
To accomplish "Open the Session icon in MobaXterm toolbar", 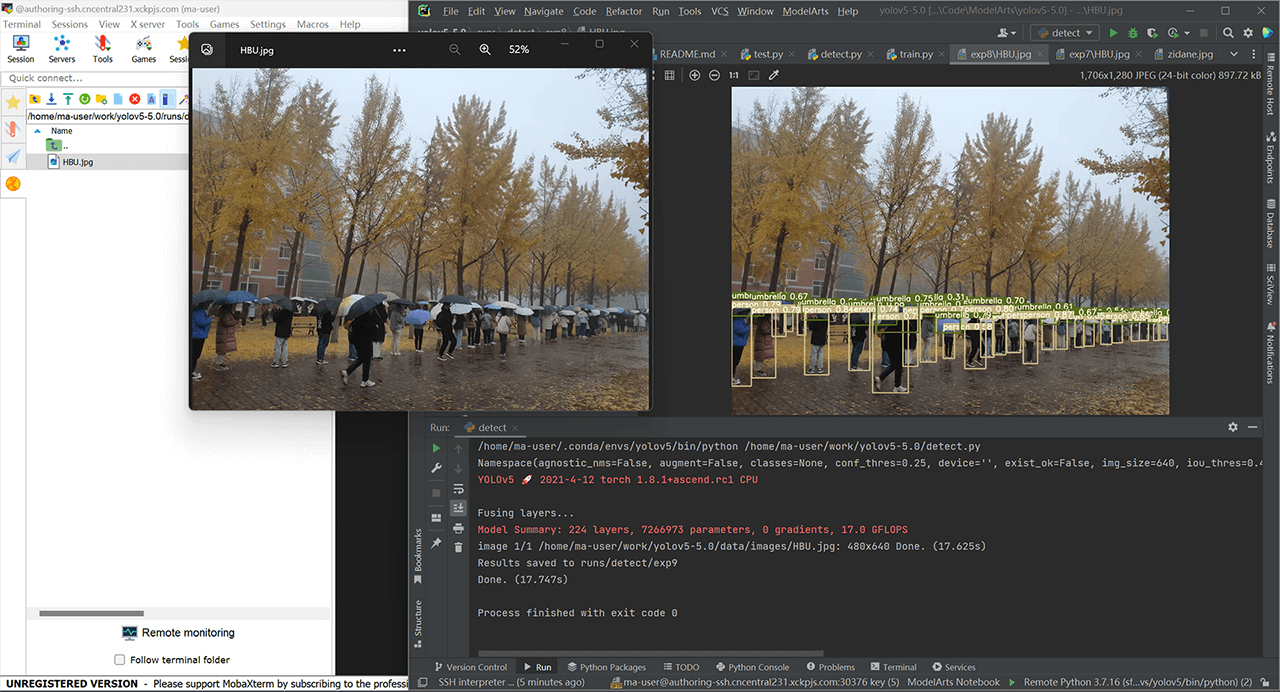I will (20, 48).
